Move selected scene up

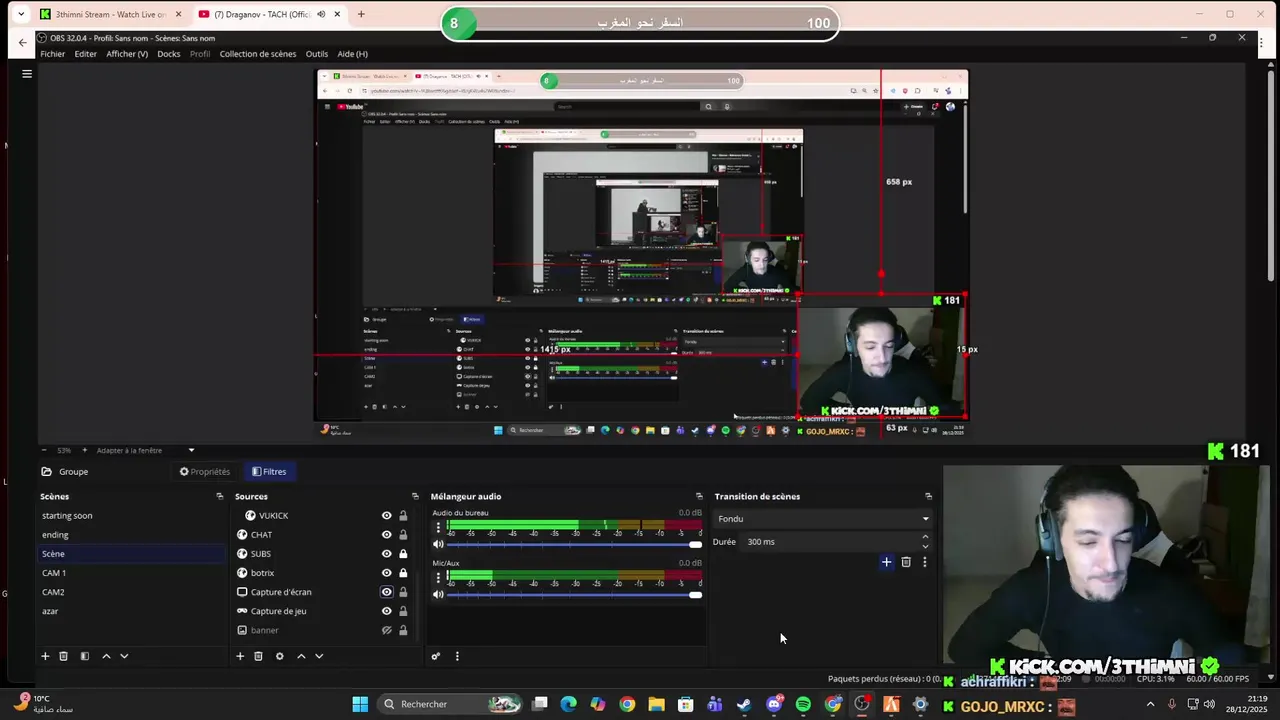coord(106,656)
